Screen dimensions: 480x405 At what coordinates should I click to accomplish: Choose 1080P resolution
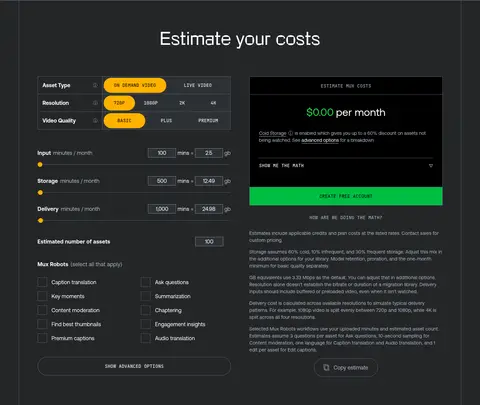151,103
